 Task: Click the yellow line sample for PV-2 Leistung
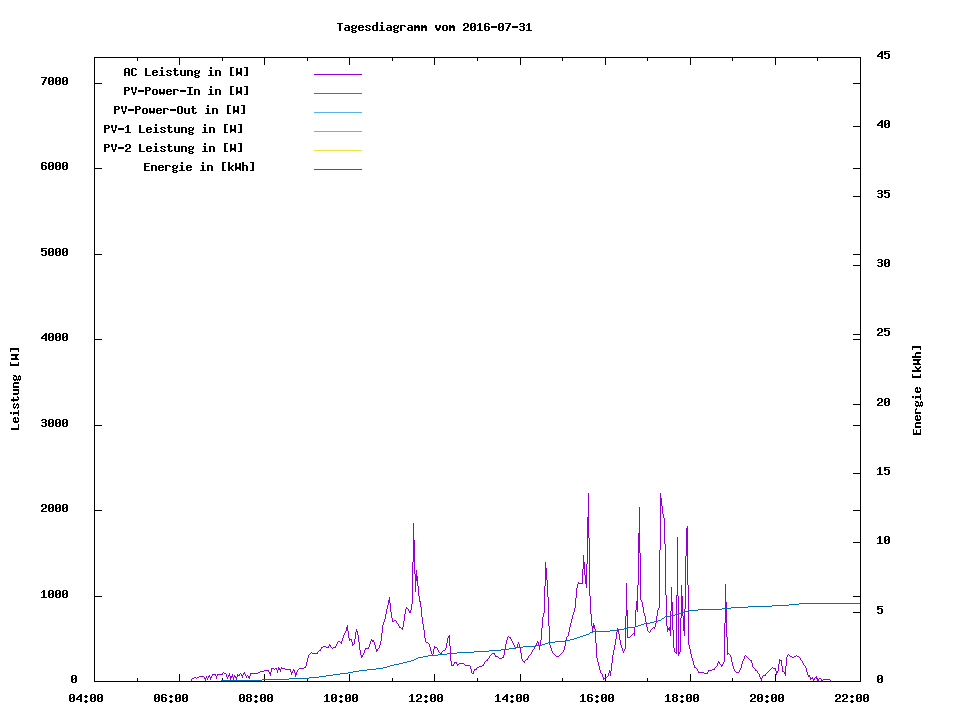click(337, 150)
